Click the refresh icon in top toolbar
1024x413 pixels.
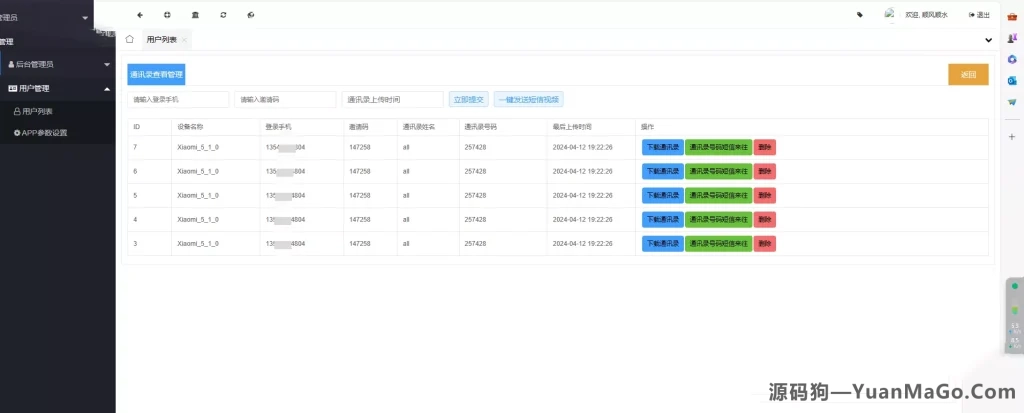(222, 15)
